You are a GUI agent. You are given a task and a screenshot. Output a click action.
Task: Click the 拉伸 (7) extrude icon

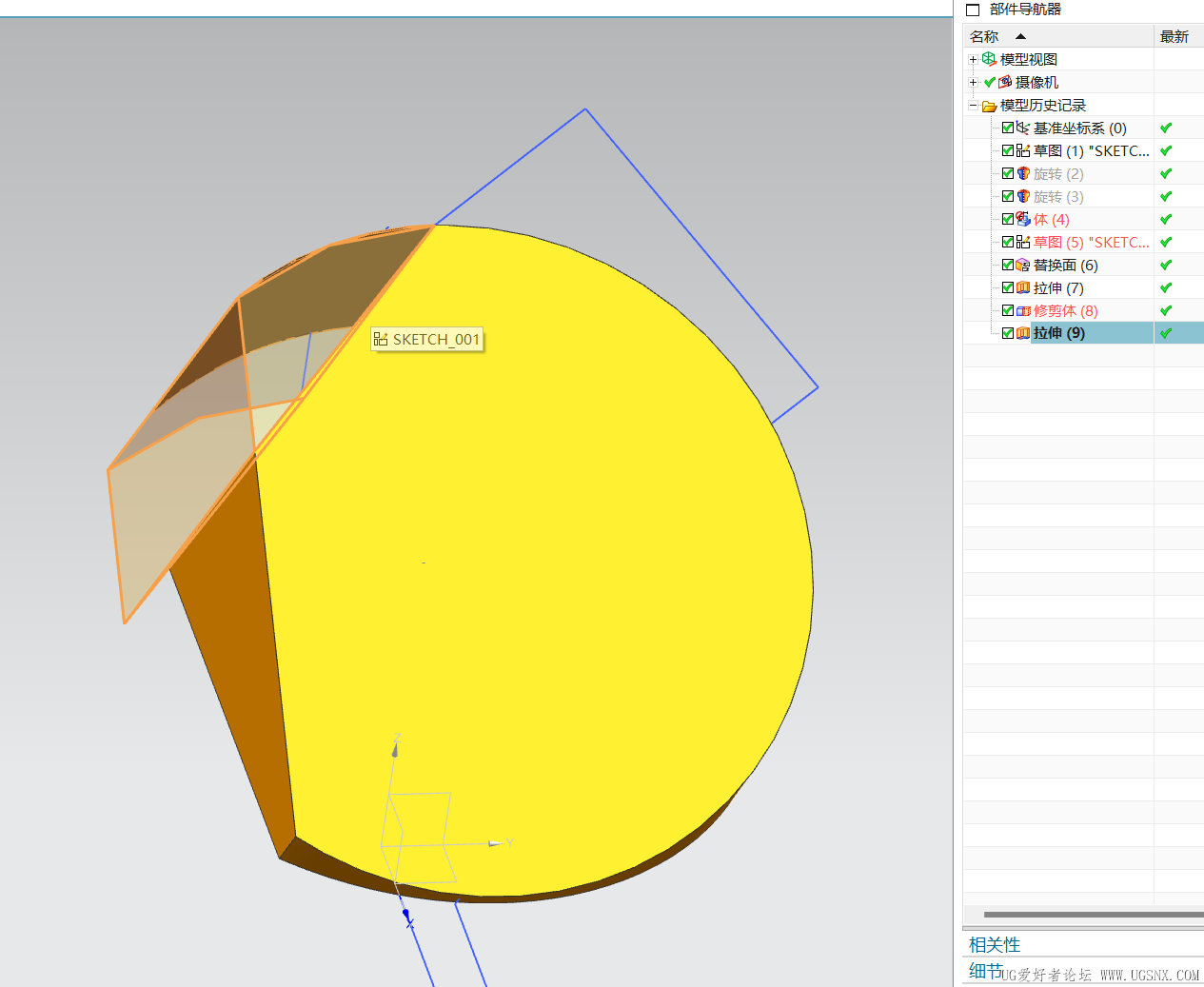pyautogui.click(x=1023, y=287)
